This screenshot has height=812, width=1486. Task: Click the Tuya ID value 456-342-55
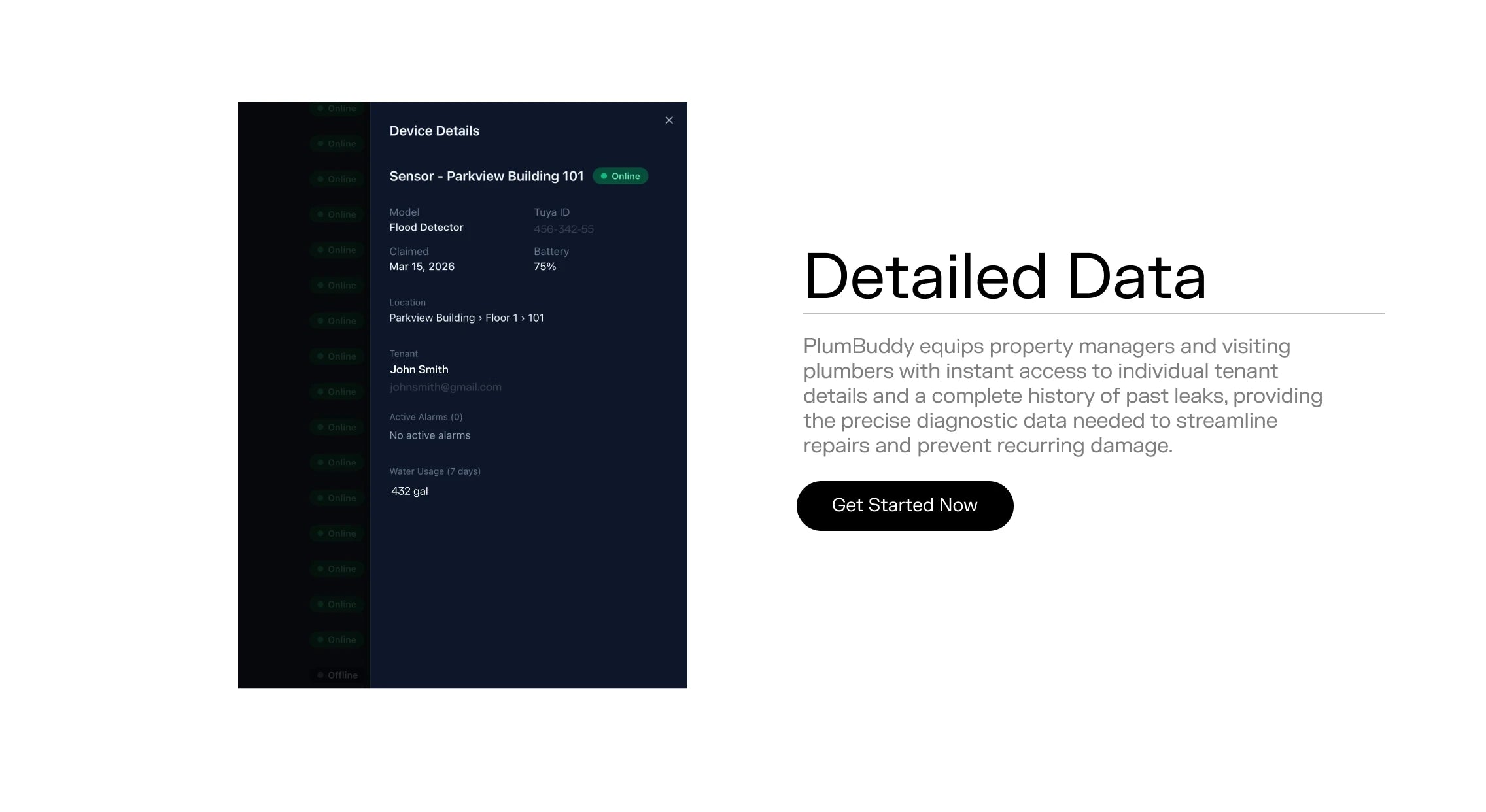pyautogui.click(x=563, y=229)
